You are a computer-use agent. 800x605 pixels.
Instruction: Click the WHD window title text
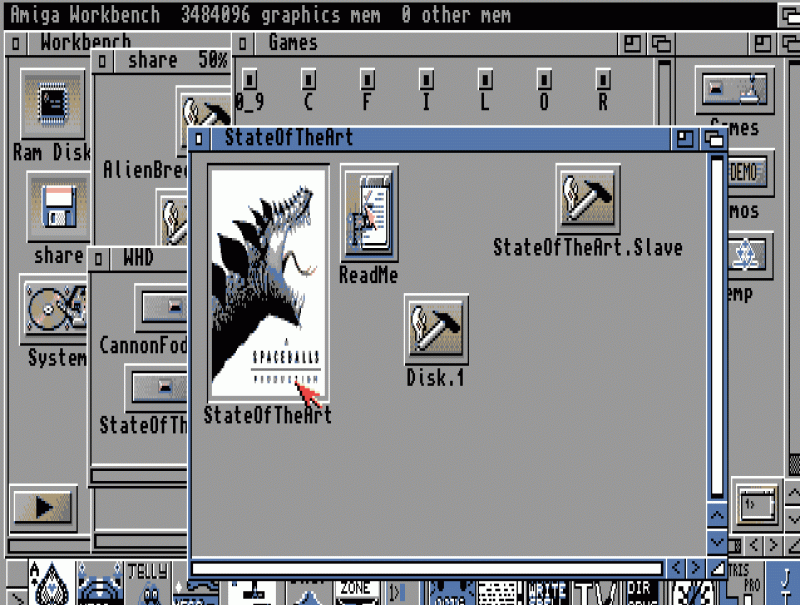click(139, 258)
